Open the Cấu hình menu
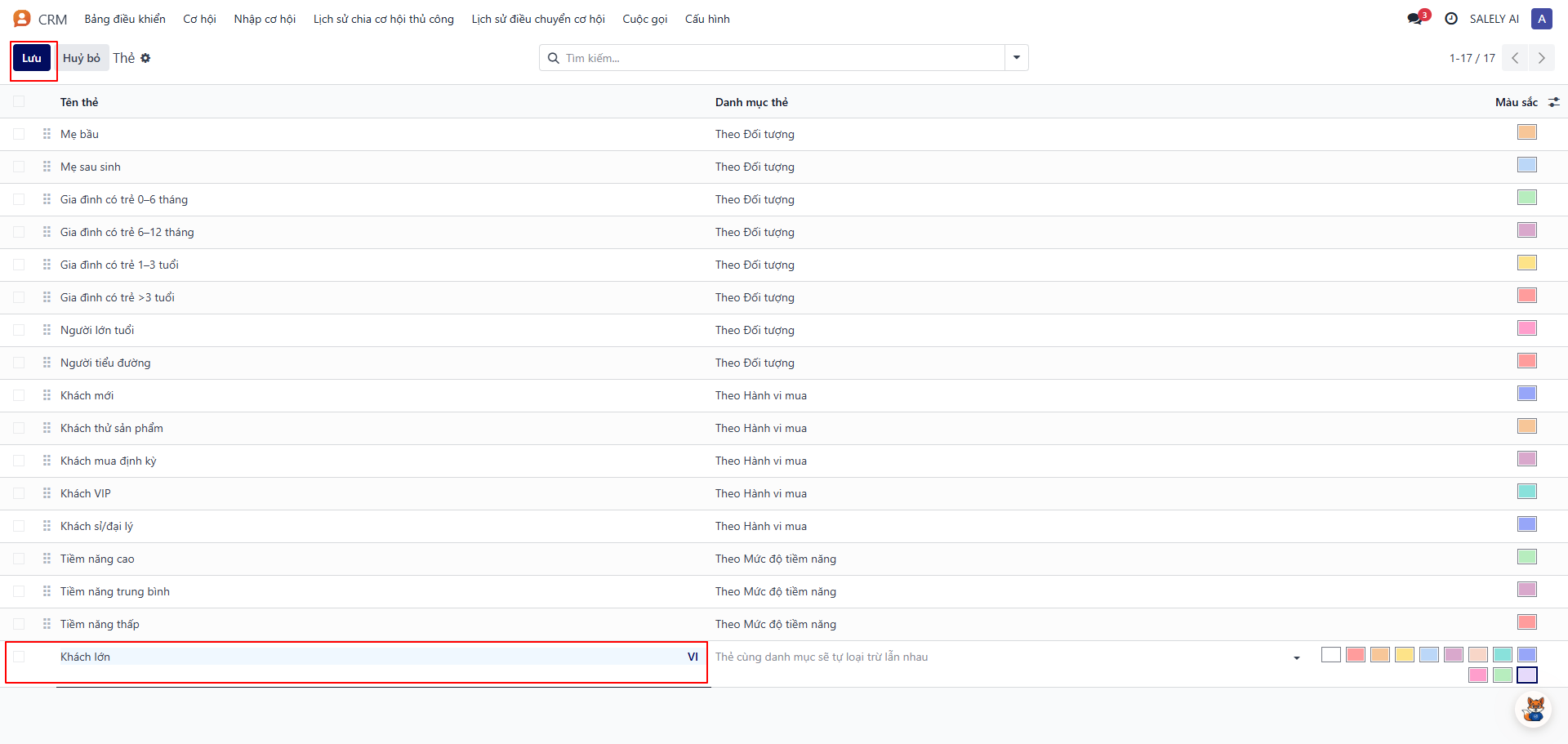This screenshot has width=1568, height=744. click(x=707, y=19)
